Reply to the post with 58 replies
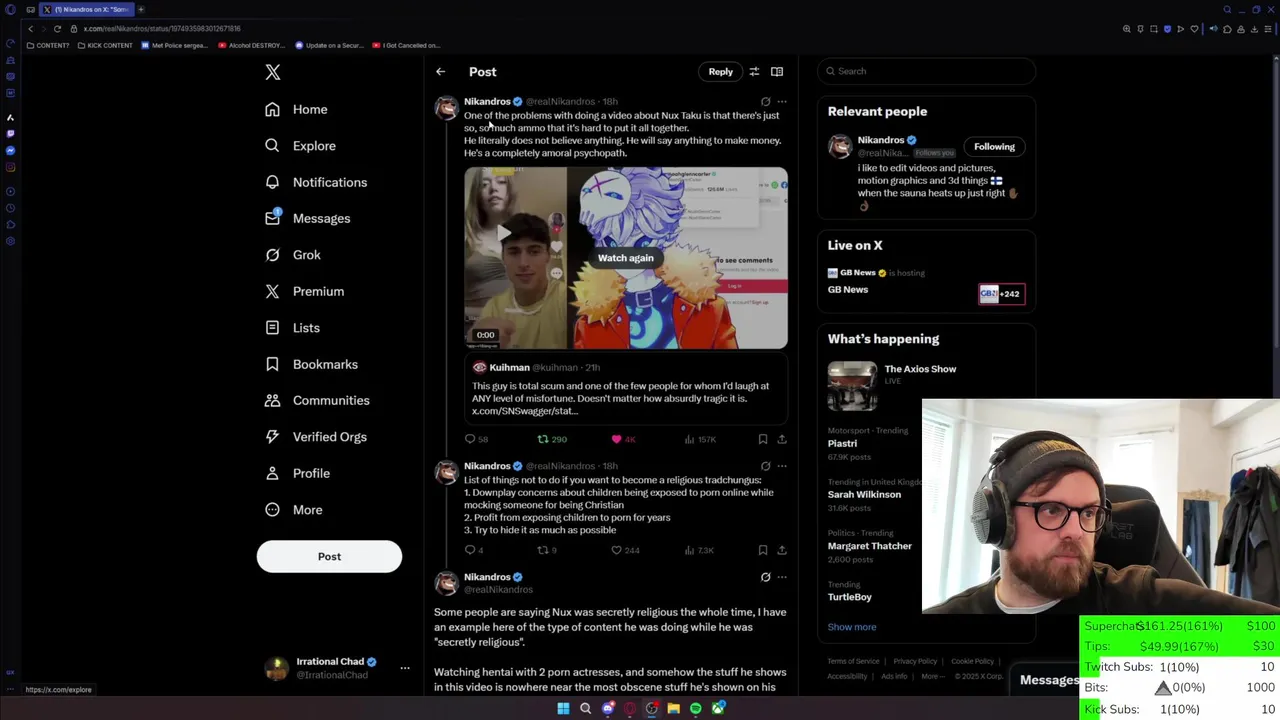 coord(477,439)
